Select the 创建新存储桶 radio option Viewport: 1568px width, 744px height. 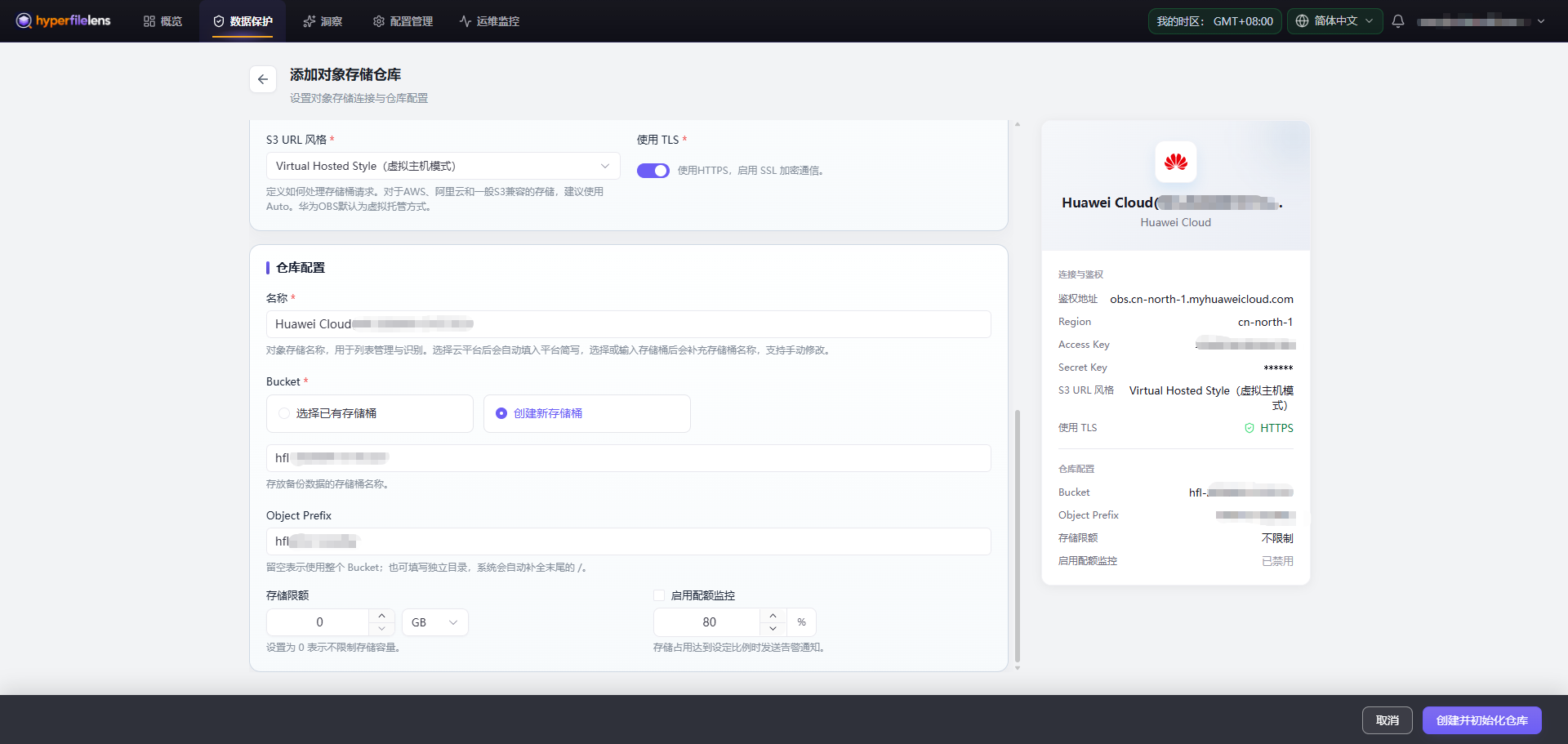coord(586,413)
